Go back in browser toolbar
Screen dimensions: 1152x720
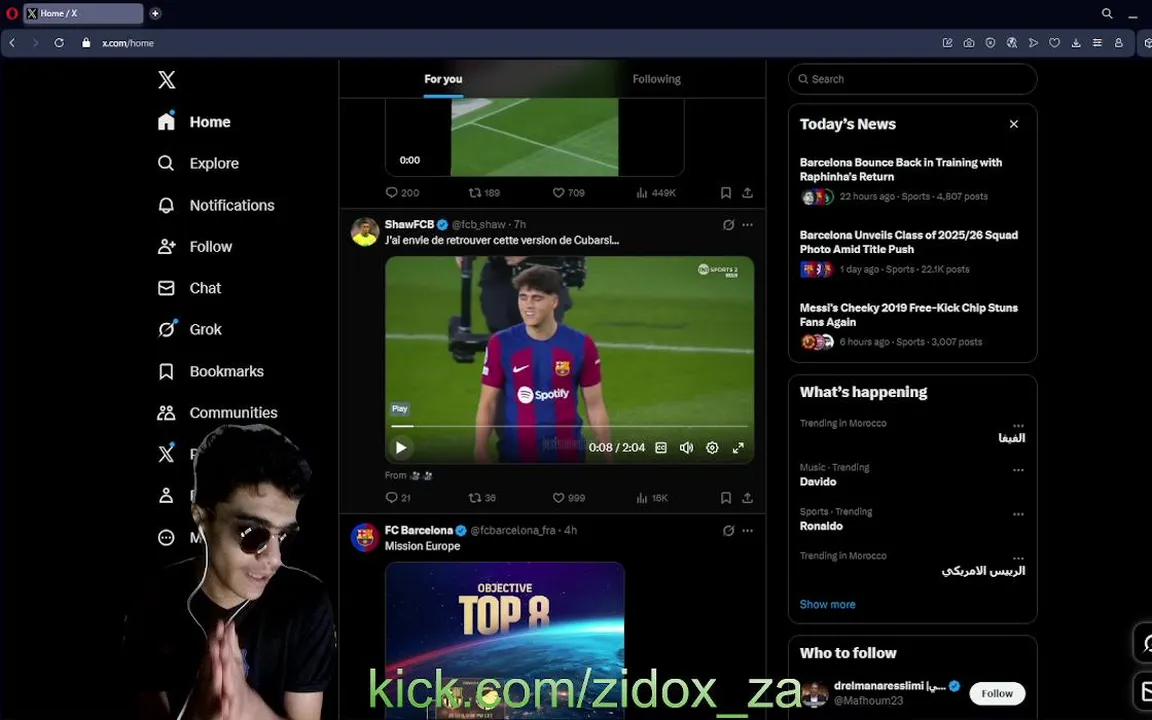[x=12, y=43]
